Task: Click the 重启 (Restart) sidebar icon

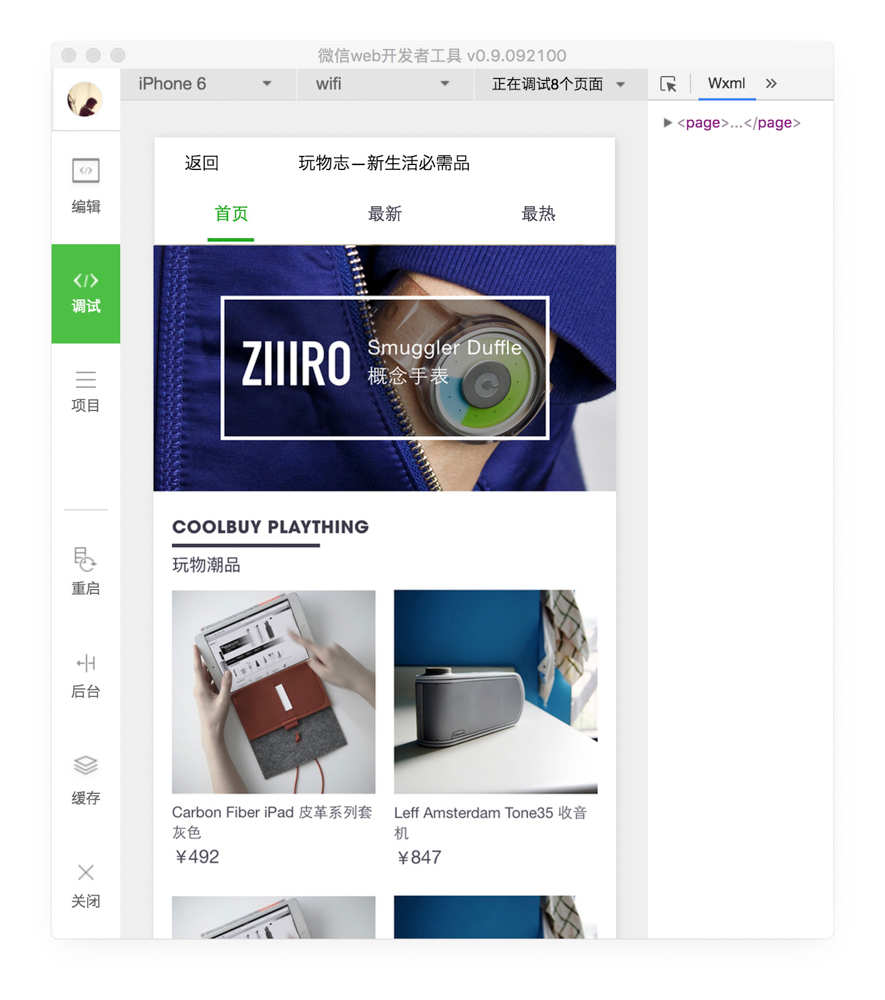Action: pyautogui.click(x=85, y=573)
